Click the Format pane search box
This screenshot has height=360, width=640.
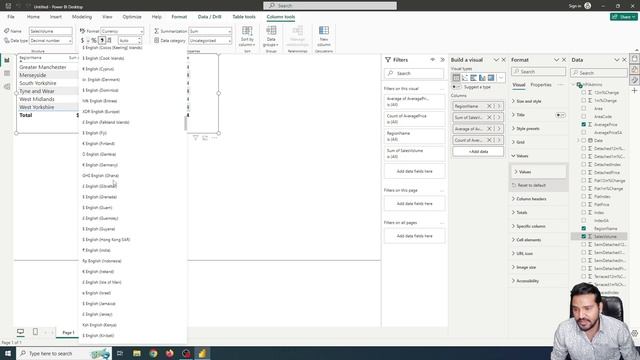click(x=538, y=72)
